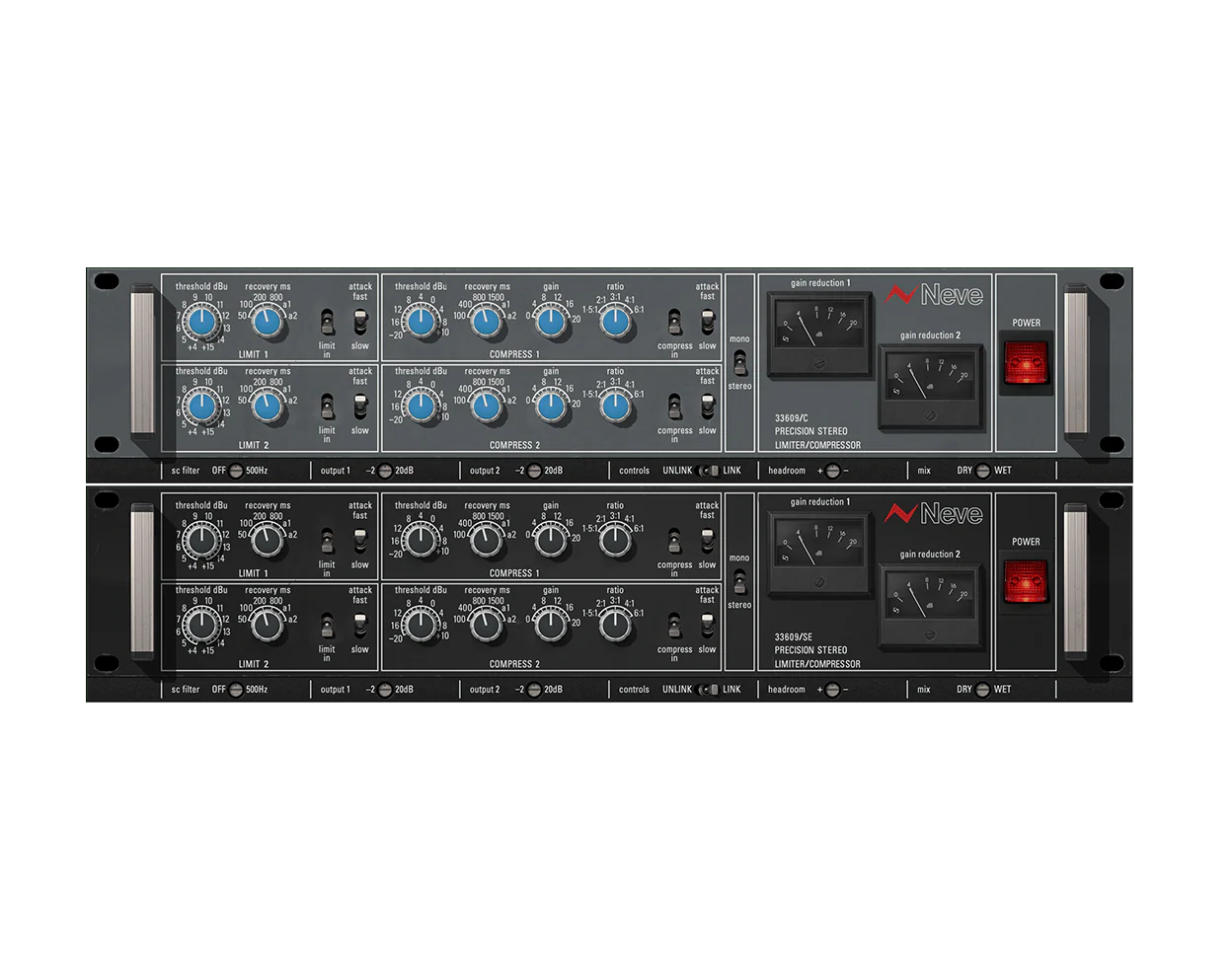Screen dimensions: 1232x967
Task: Click the output 1 knob on 33609/SE
Action: pos(385,690)
